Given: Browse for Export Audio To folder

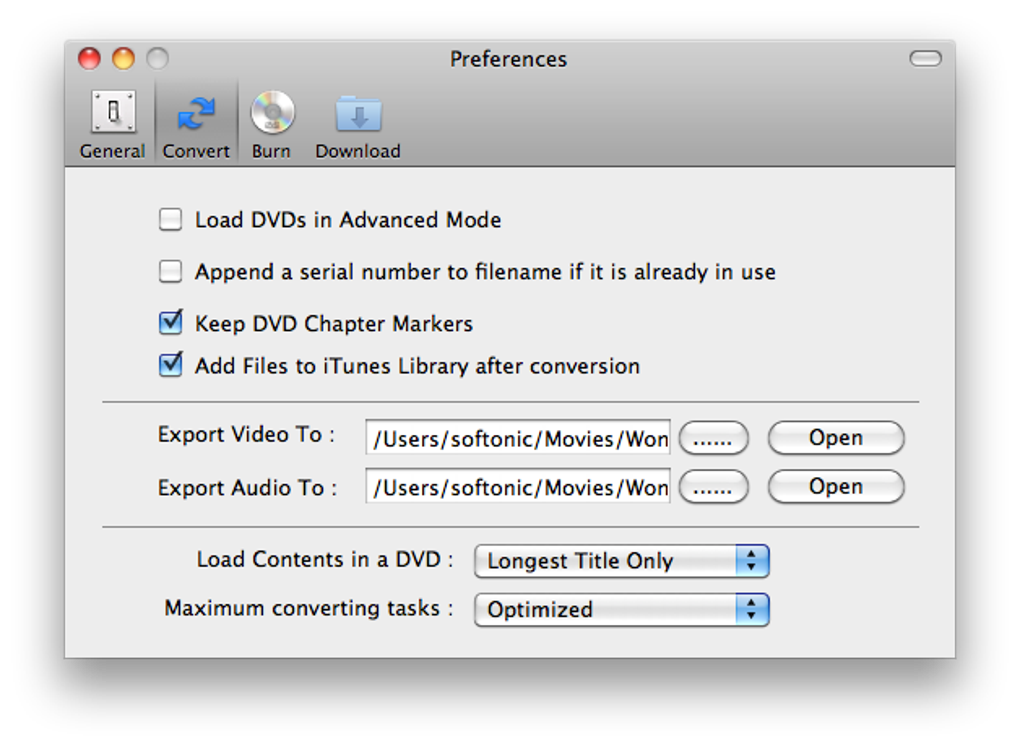Looking at the screenshot, I should pos(713,487).
